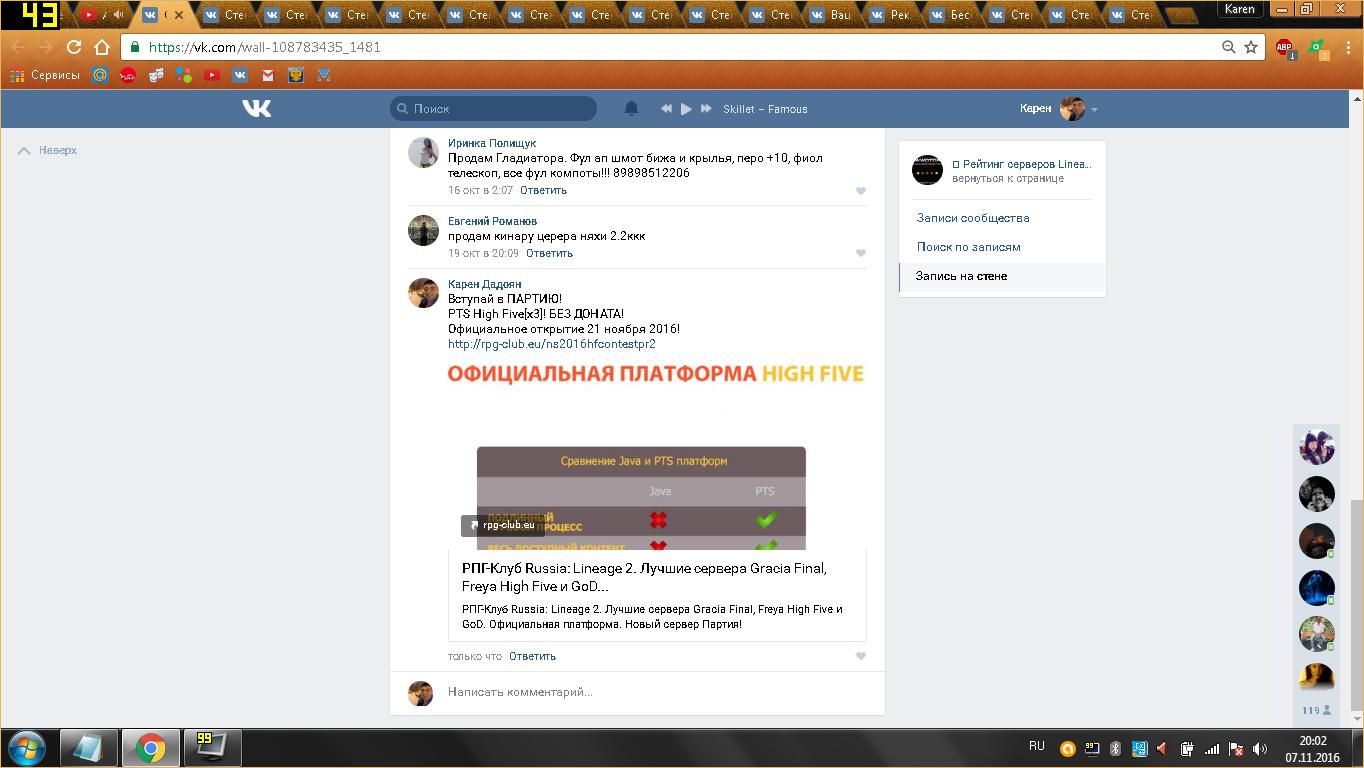Image resolution: width=1364 pixels, height=768 pixels.
Task: Skip to the next track
Action: (706, 108)
